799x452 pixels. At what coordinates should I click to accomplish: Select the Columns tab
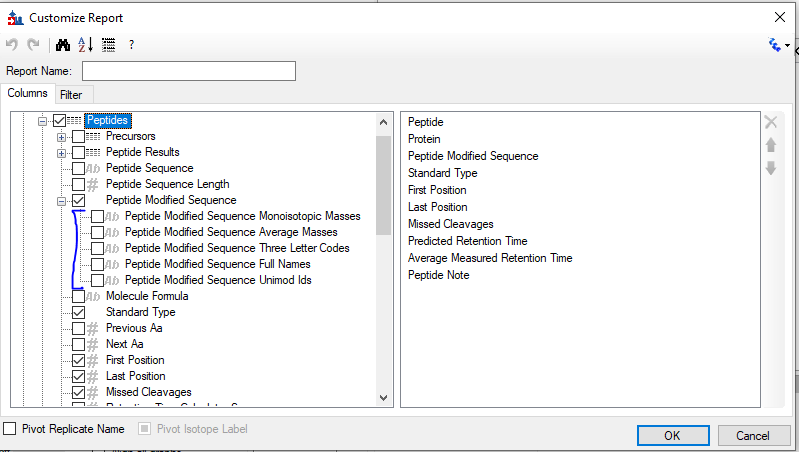[x=28, y=94]
